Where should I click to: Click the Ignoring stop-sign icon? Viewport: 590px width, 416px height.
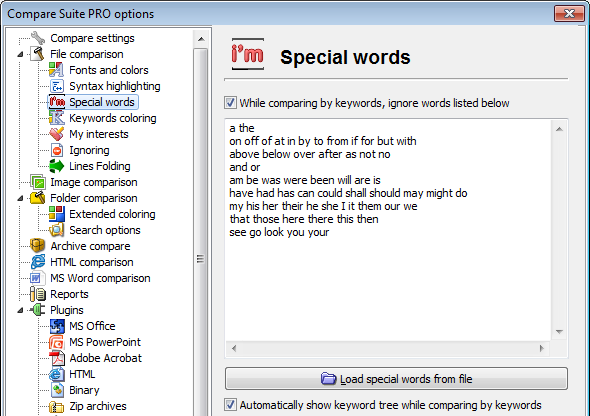(x=56, y=150)
